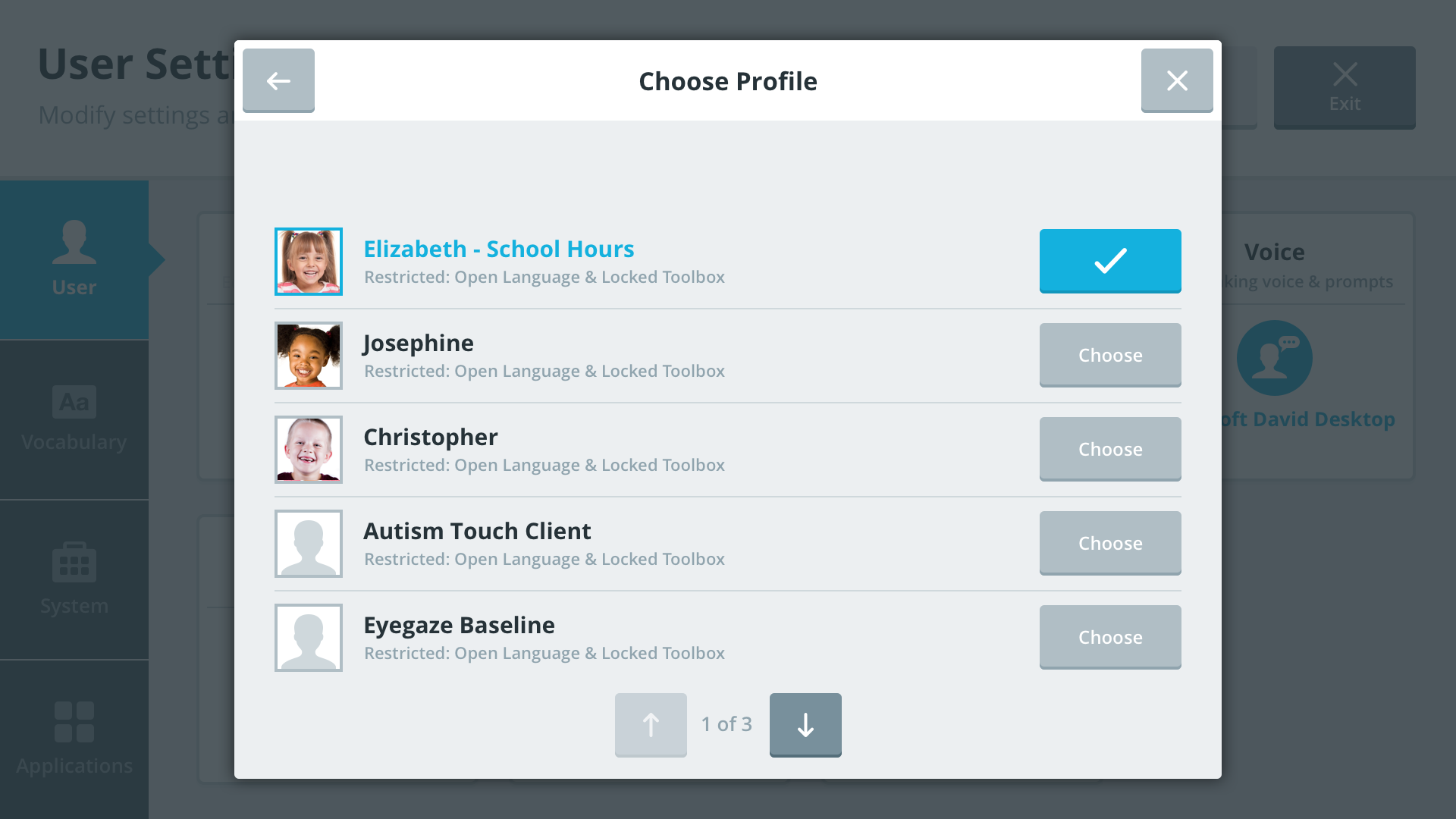Click the back arrow in Choose Profile dialog

278,80
